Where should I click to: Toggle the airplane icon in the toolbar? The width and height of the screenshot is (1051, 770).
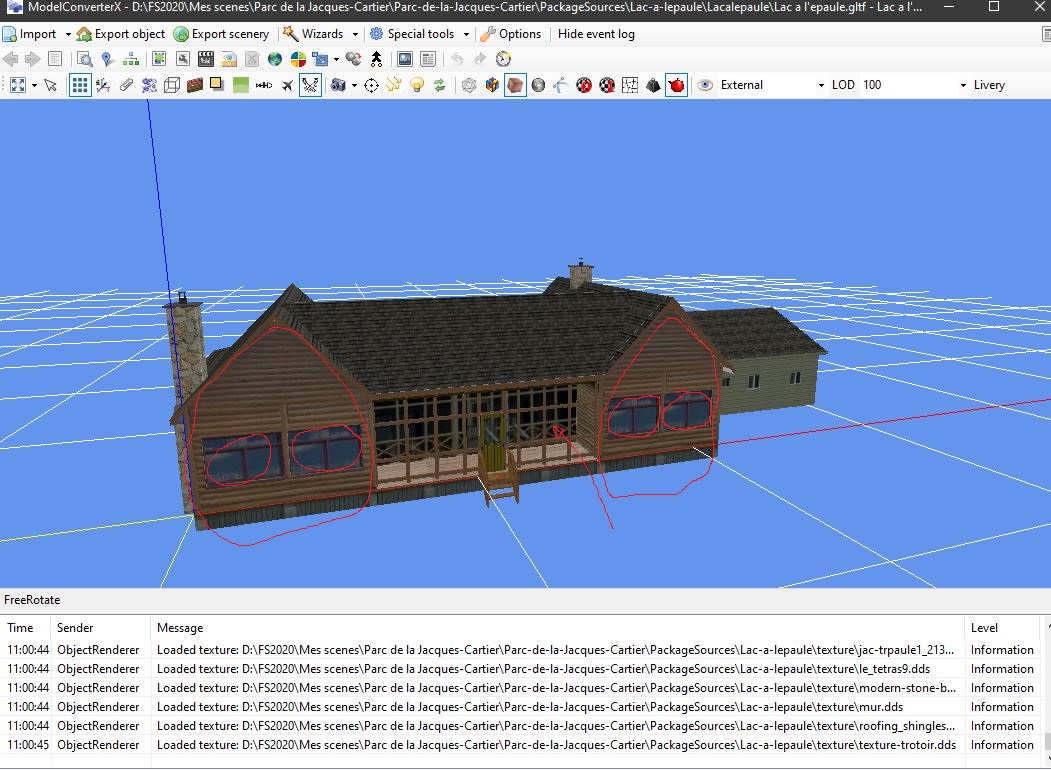tap(288, 85)
